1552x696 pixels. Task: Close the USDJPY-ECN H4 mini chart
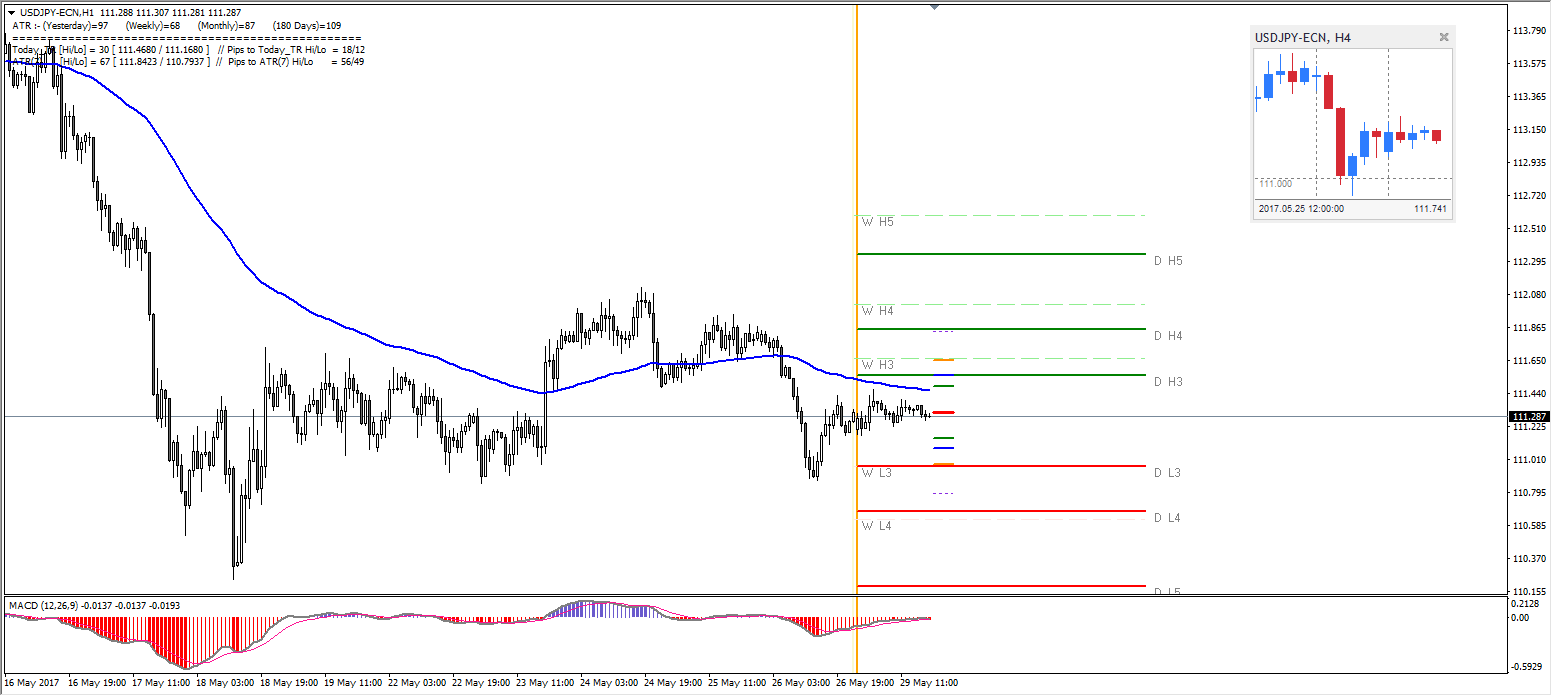[1443, 37]
